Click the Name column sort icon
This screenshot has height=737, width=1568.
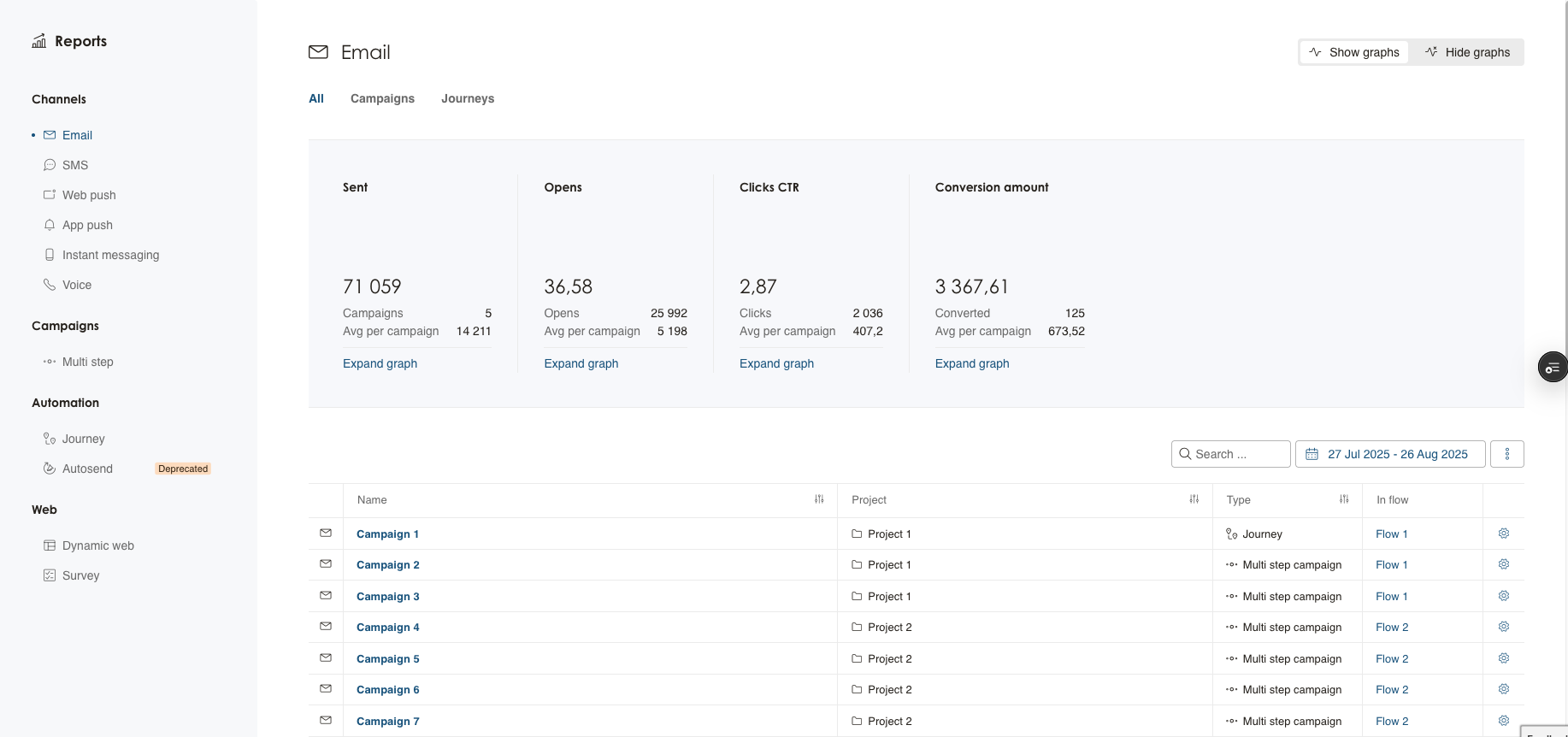pyautogui.click(x=819, y=499)
